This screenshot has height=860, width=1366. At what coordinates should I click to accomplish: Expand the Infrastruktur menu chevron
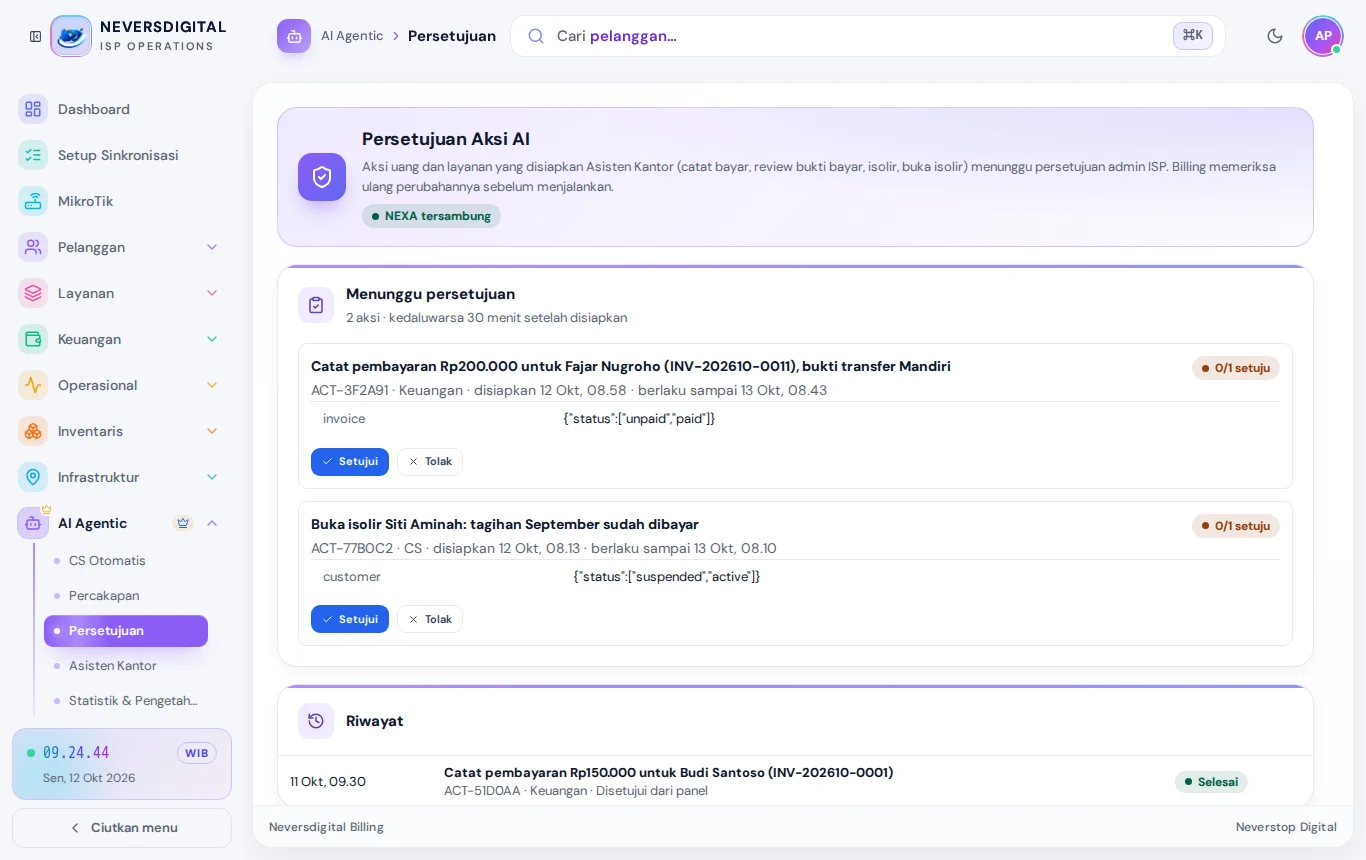212,477
